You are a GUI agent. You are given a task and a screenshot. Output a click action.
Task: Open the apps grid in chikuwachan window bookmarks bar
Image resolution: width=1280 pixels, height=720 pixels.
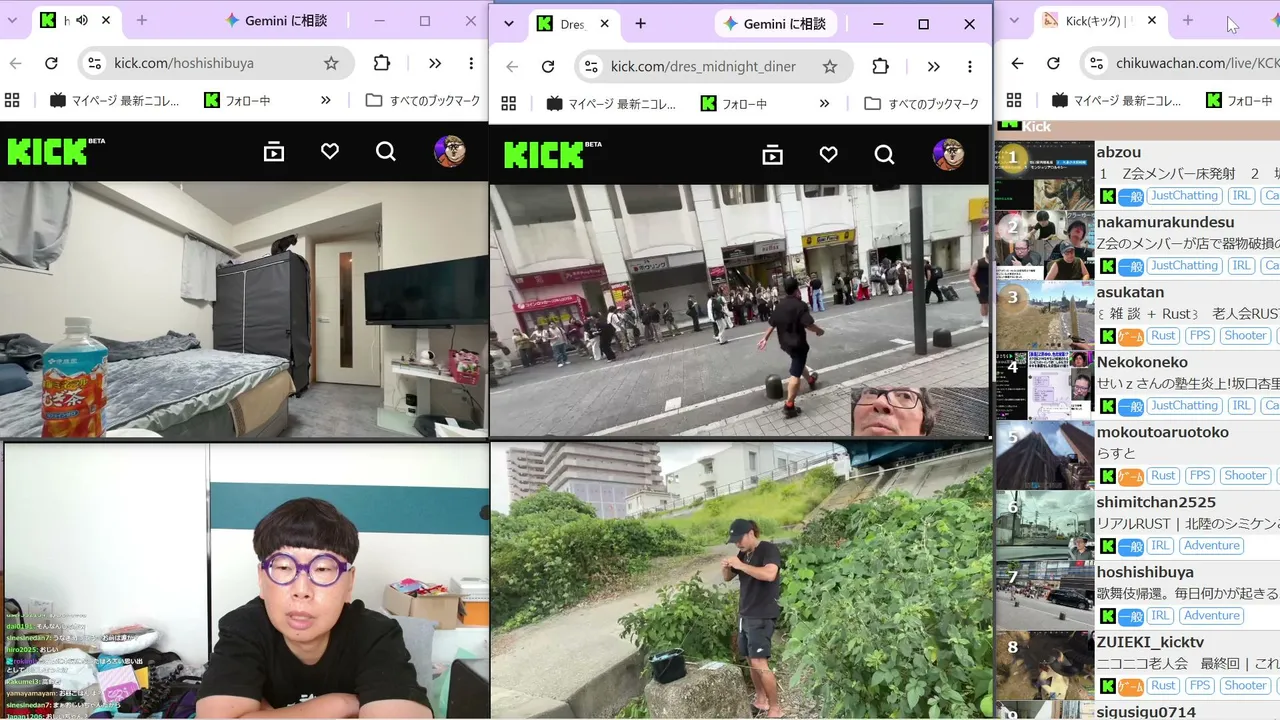point(1013,100)
